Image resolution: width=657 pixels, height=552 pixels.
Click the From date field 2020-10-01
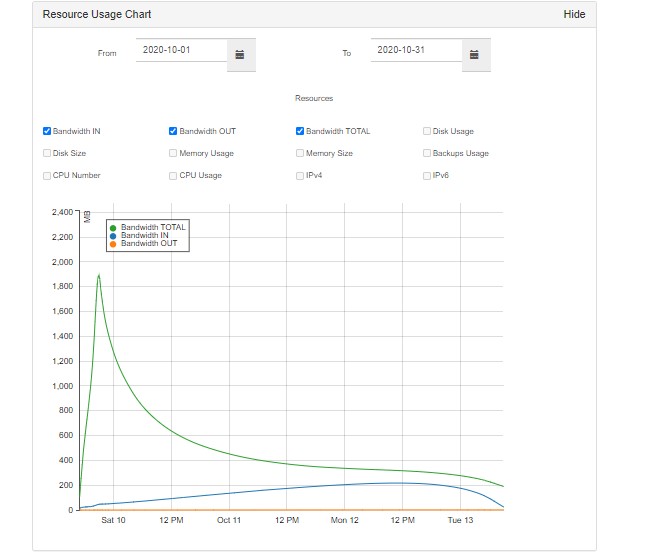pyautogui.click(x=180, y=49)
